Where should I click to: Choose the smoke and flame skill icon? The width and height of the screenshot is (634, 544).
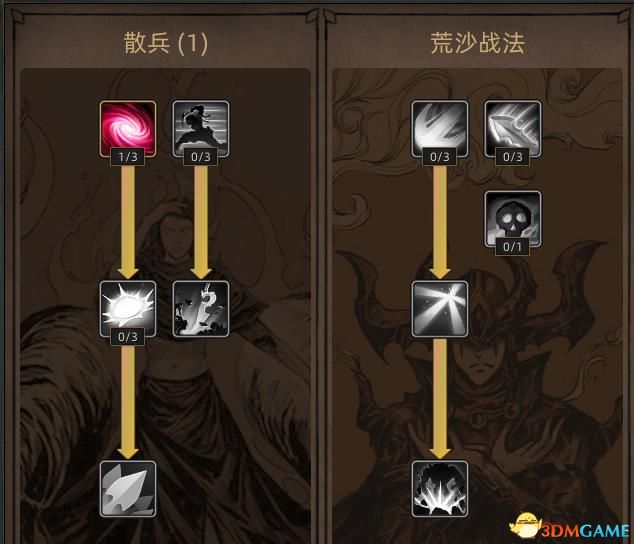201,309
